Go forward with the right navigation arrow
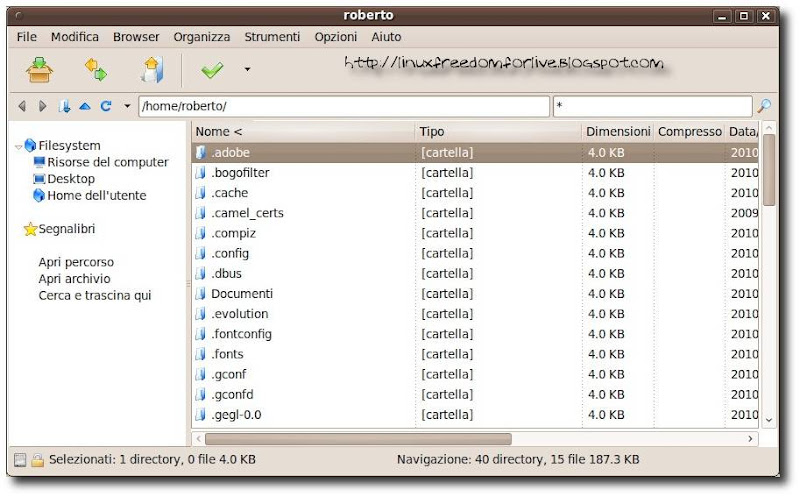This screenshot has width=800, height=497. (42, 106)
